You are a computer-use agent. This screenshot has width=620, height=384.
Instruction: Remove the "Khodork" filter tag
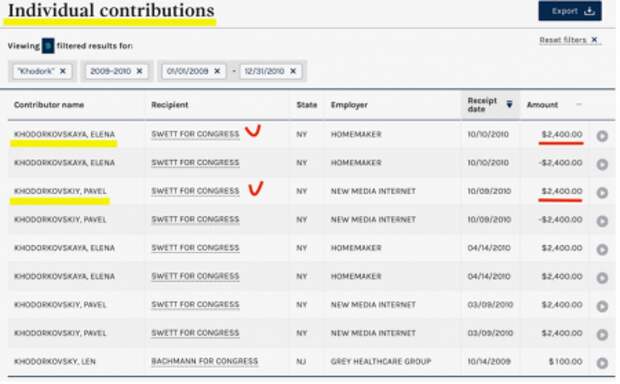click(x=63, y=71)
